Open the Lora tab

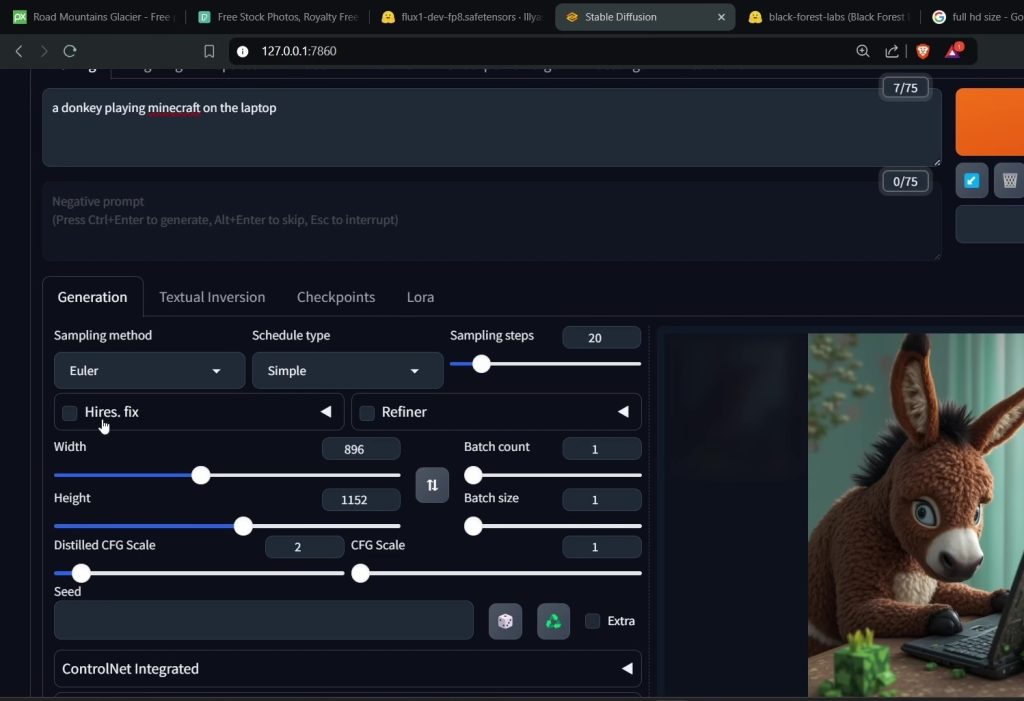(x=420, y=297)
